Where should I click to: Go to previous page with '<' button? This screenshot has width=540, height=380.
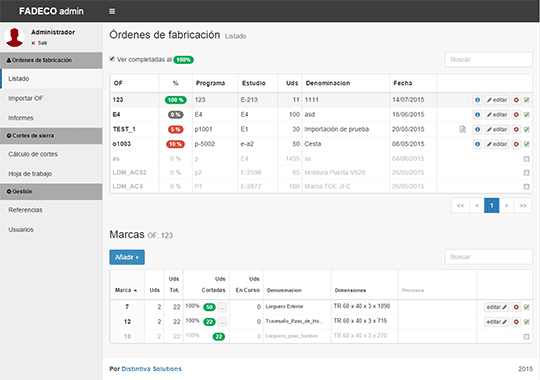click(477, 206)
